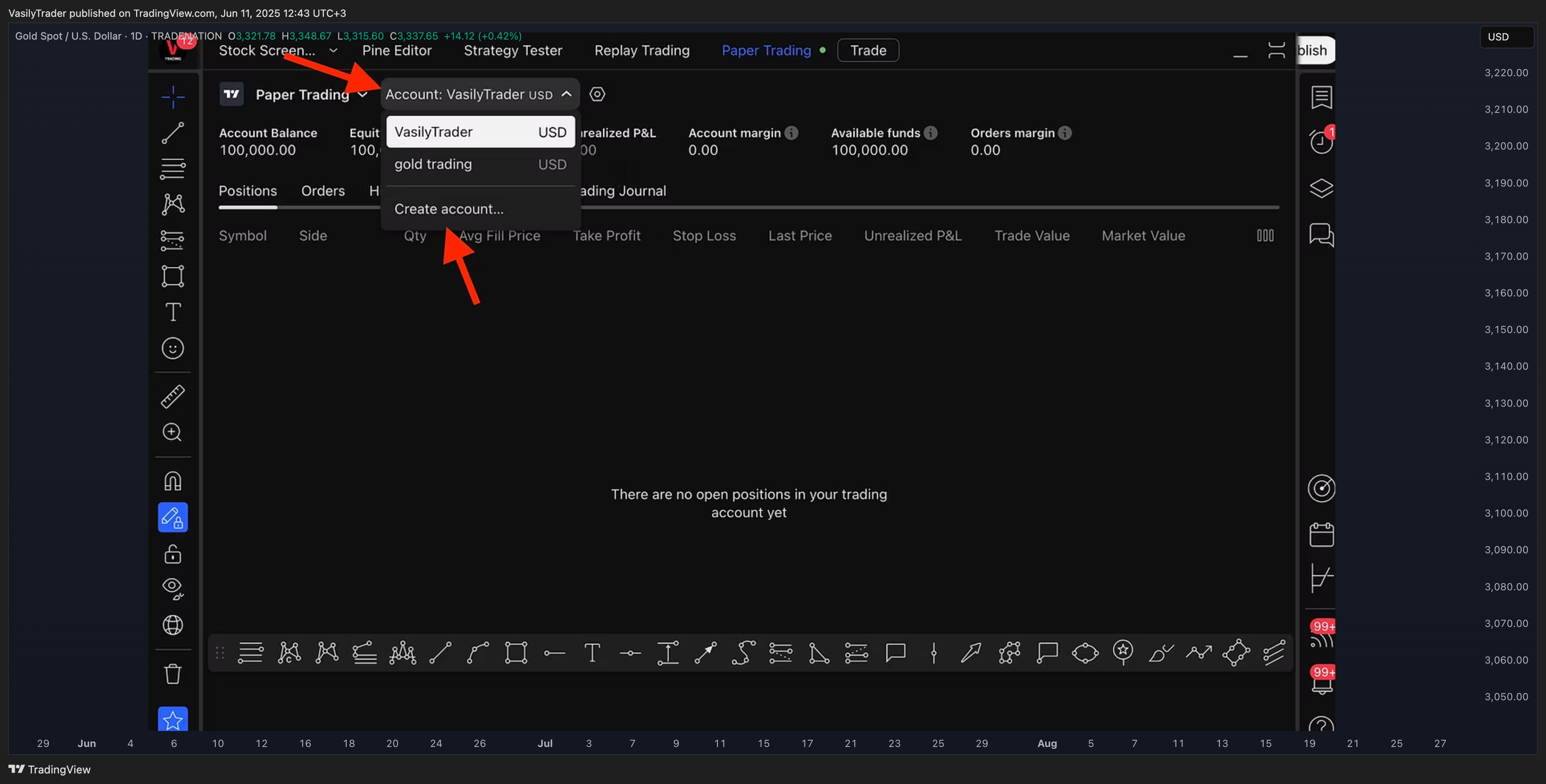The width and height of the screenshot is (1546, 784).
Task: Select the Paper Trading panel tab
Action: (x=766, y=51)
